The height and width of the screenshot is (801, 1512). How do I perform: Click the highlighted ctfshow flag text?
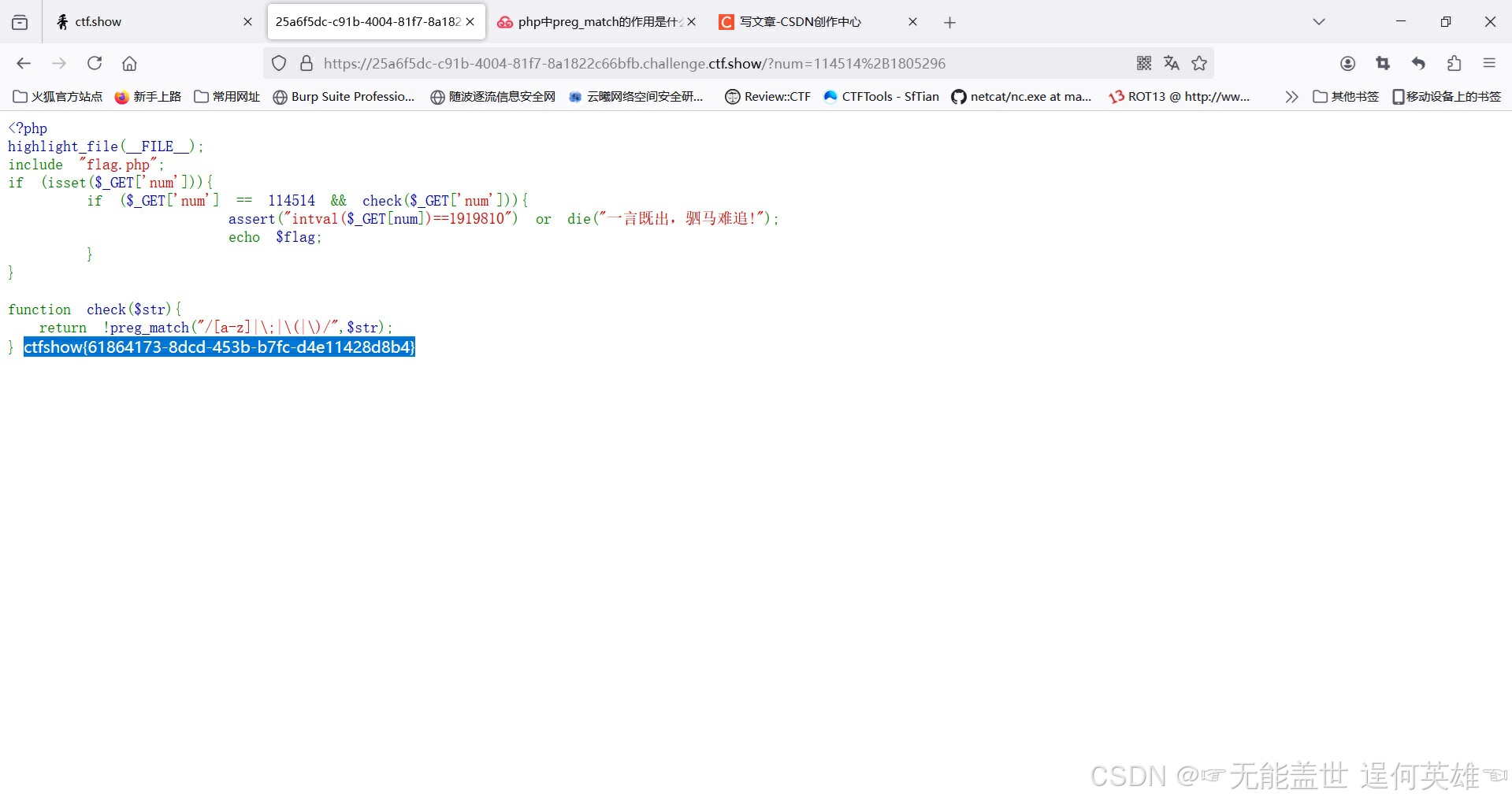(x=219, y=347)
